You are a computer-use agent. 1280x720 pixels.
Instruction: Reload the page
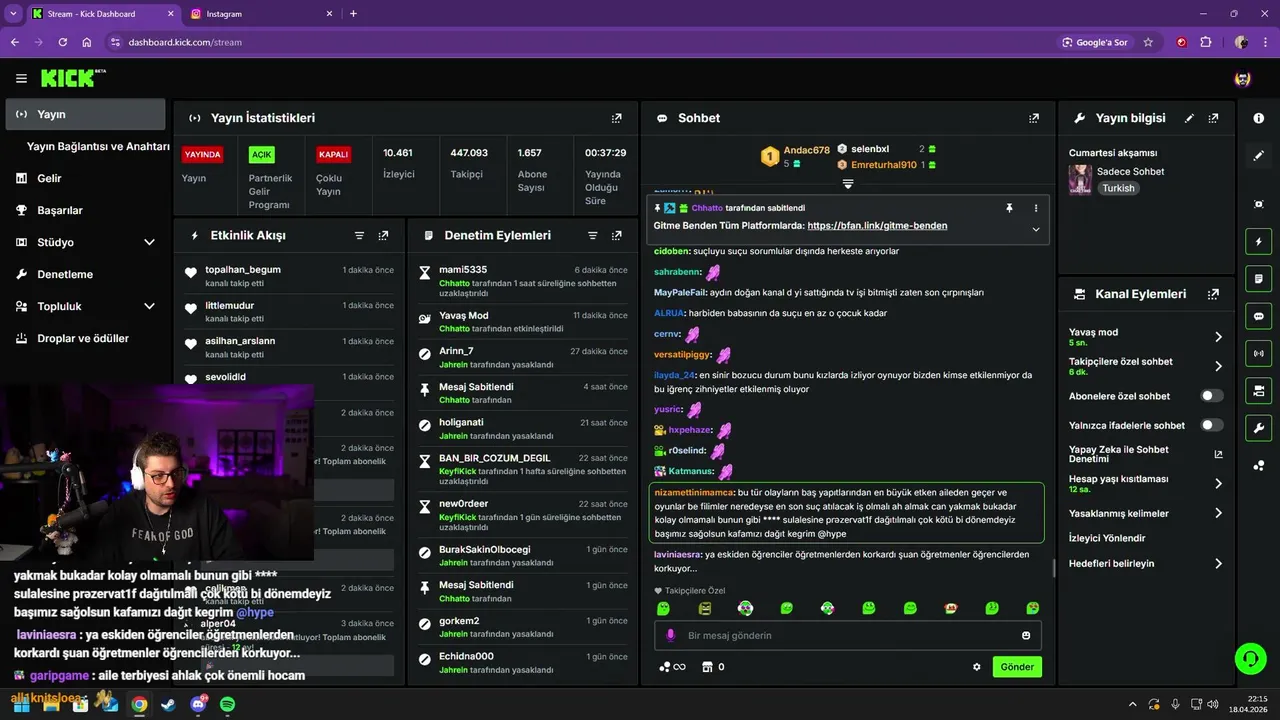pos(62,42)
